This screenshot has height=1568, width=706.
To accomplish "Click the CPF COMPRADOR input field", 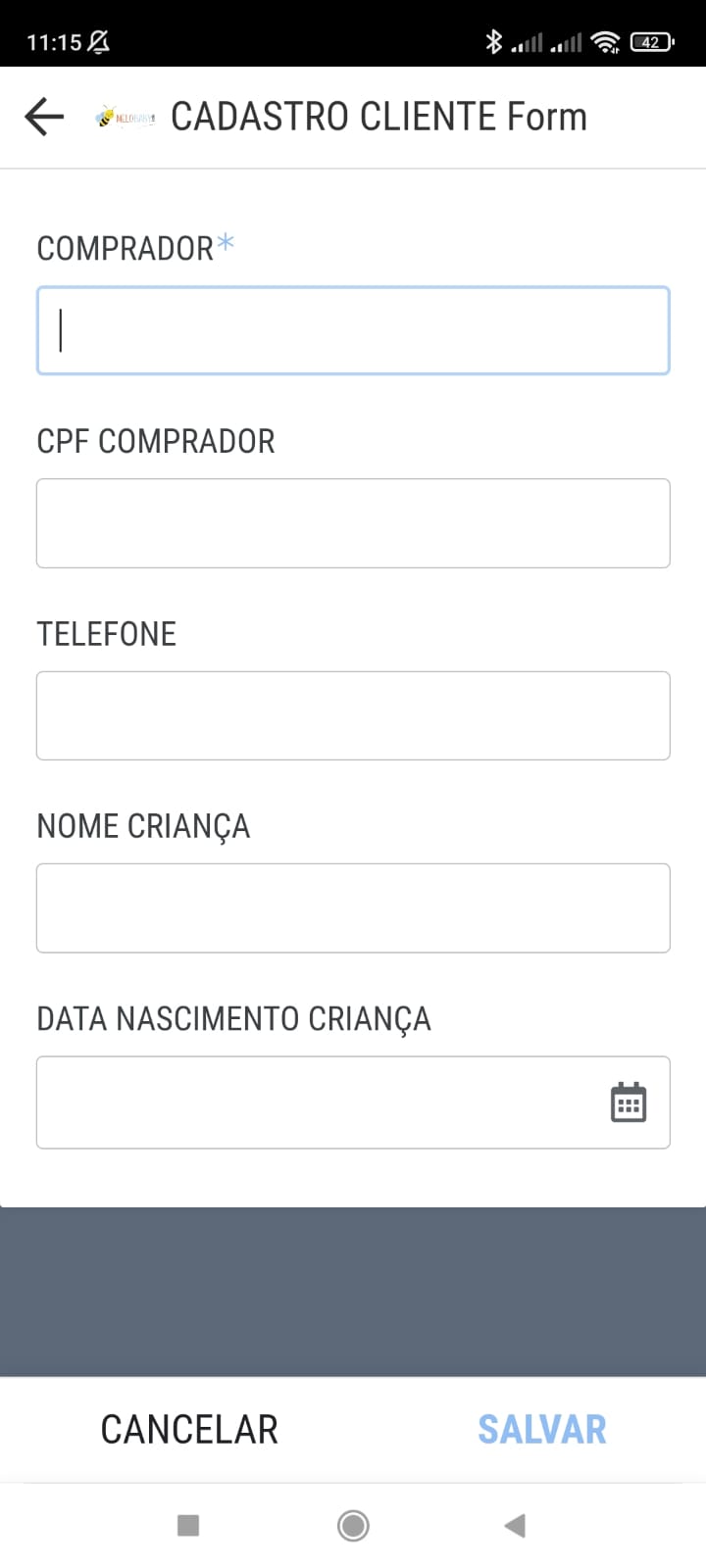I will [353, 523].
